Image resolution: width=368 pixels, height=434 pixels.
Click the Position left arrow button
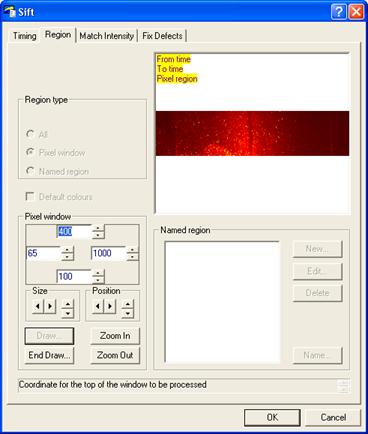click(x=98, y=306)
